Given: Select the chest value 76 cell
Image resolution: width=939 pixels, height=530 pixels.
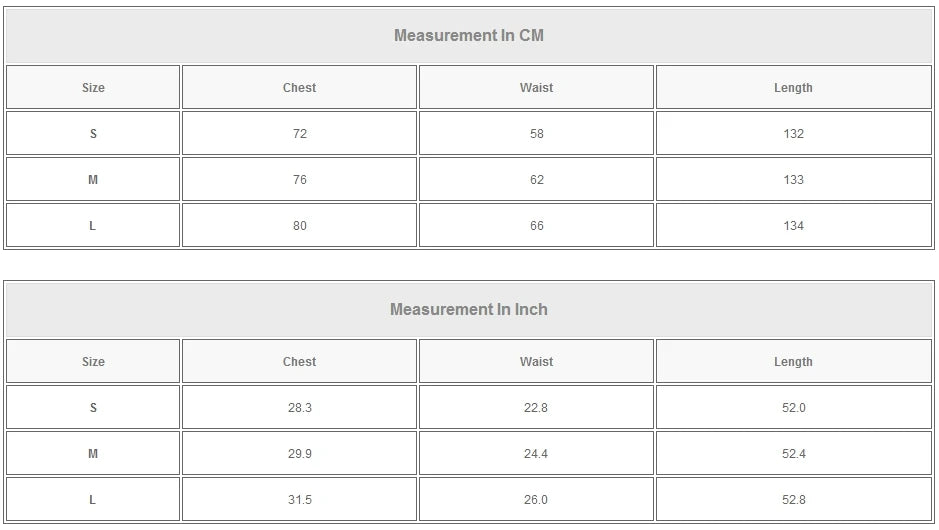Looking at the screenshot, I should pos(299,180).
